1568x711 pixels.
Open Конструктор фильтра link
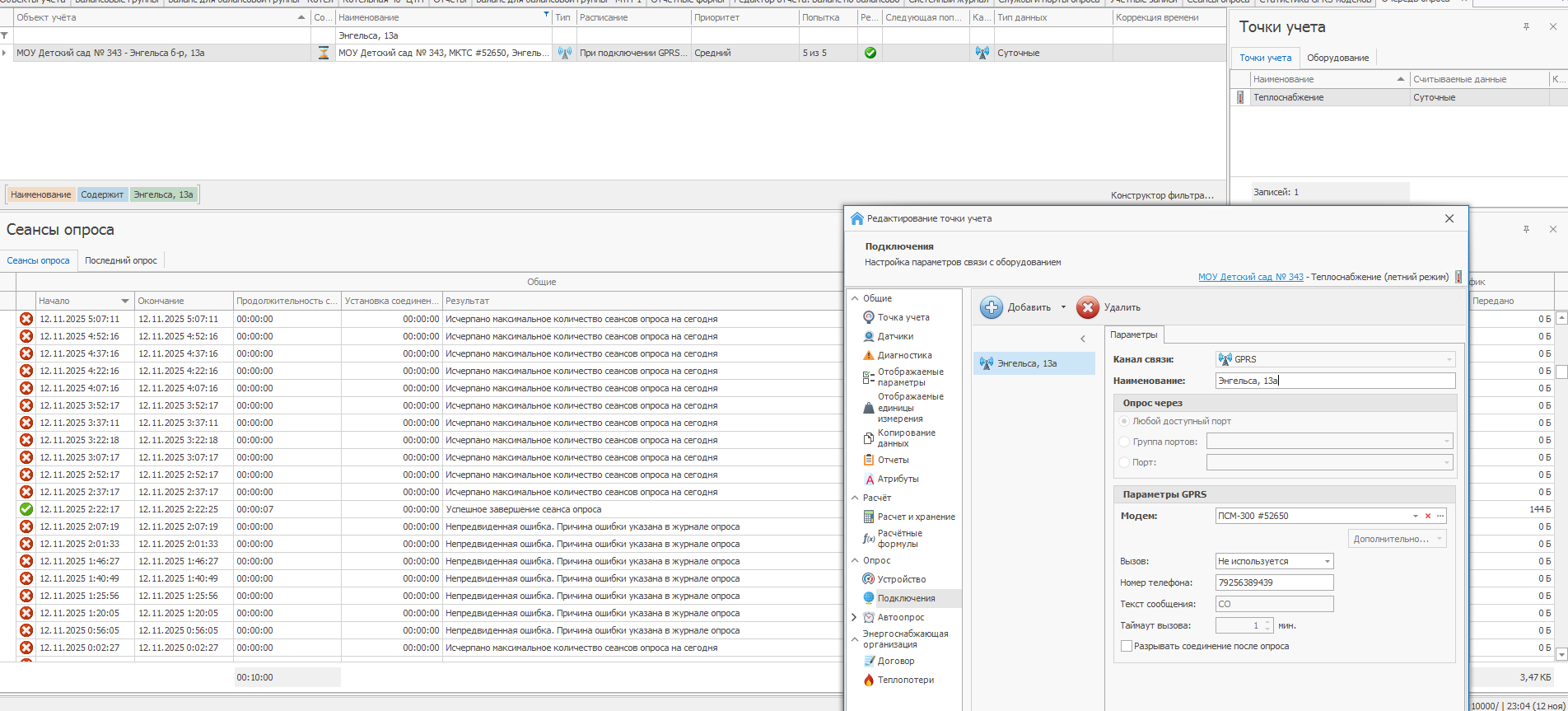pyautogui.click(x=1161, y=195)
